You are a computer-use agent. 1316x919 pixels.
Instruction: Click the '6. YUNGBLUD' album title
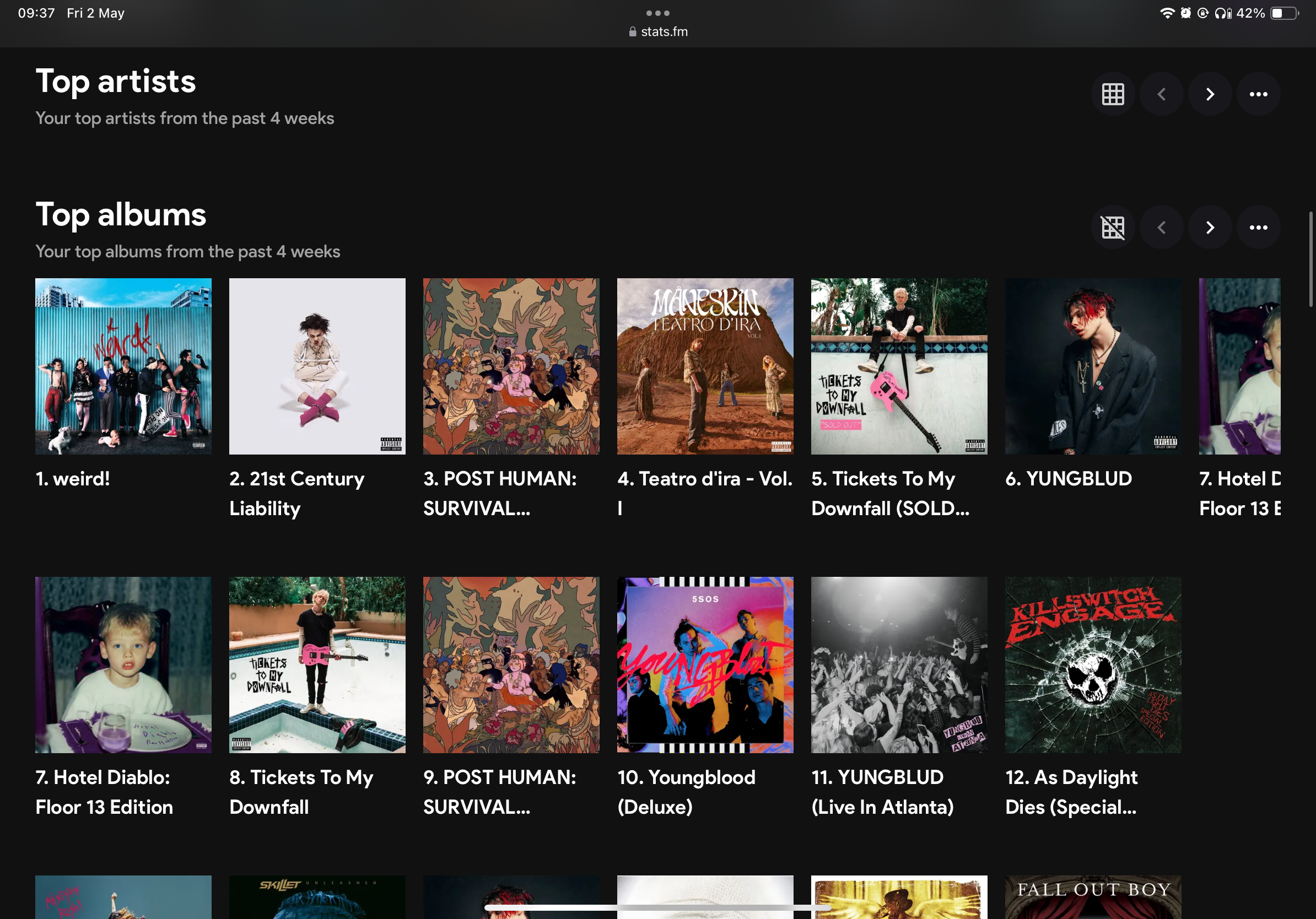tap(1069, 478)
